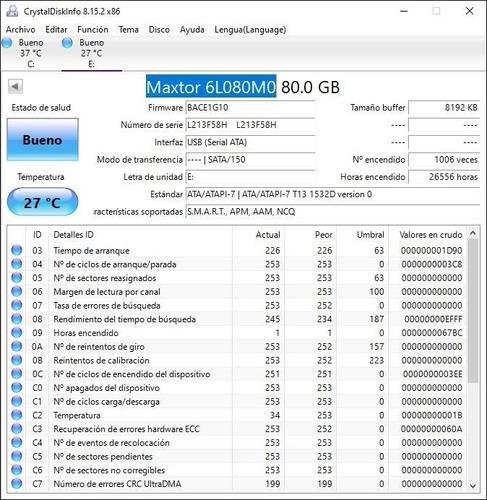This screenshot has height=500, width=487.
Task: Click the Estándar field ATA/ATAPI-7
Action: click(332, 194)
